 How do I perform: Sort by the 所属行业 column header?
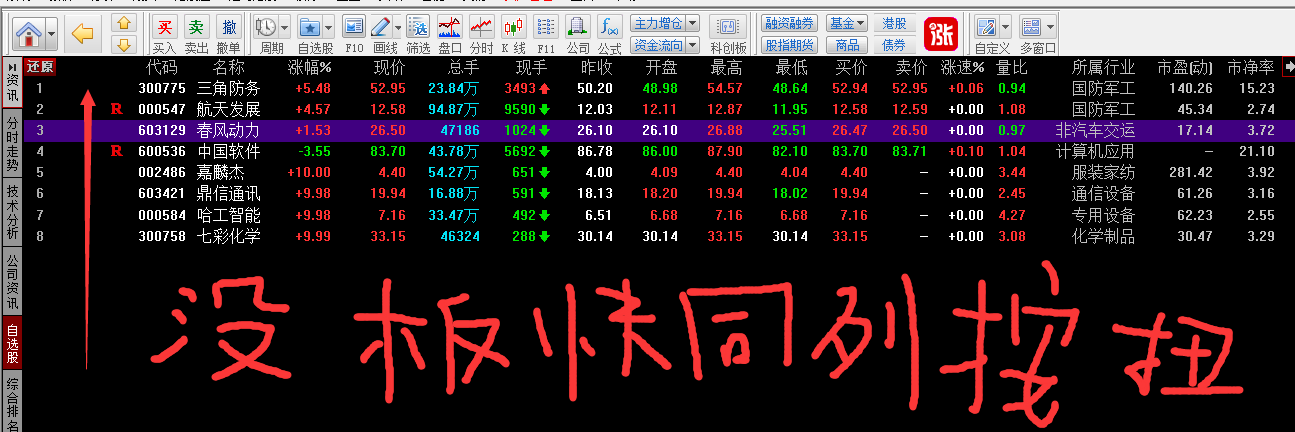[x=1104, y=68]
